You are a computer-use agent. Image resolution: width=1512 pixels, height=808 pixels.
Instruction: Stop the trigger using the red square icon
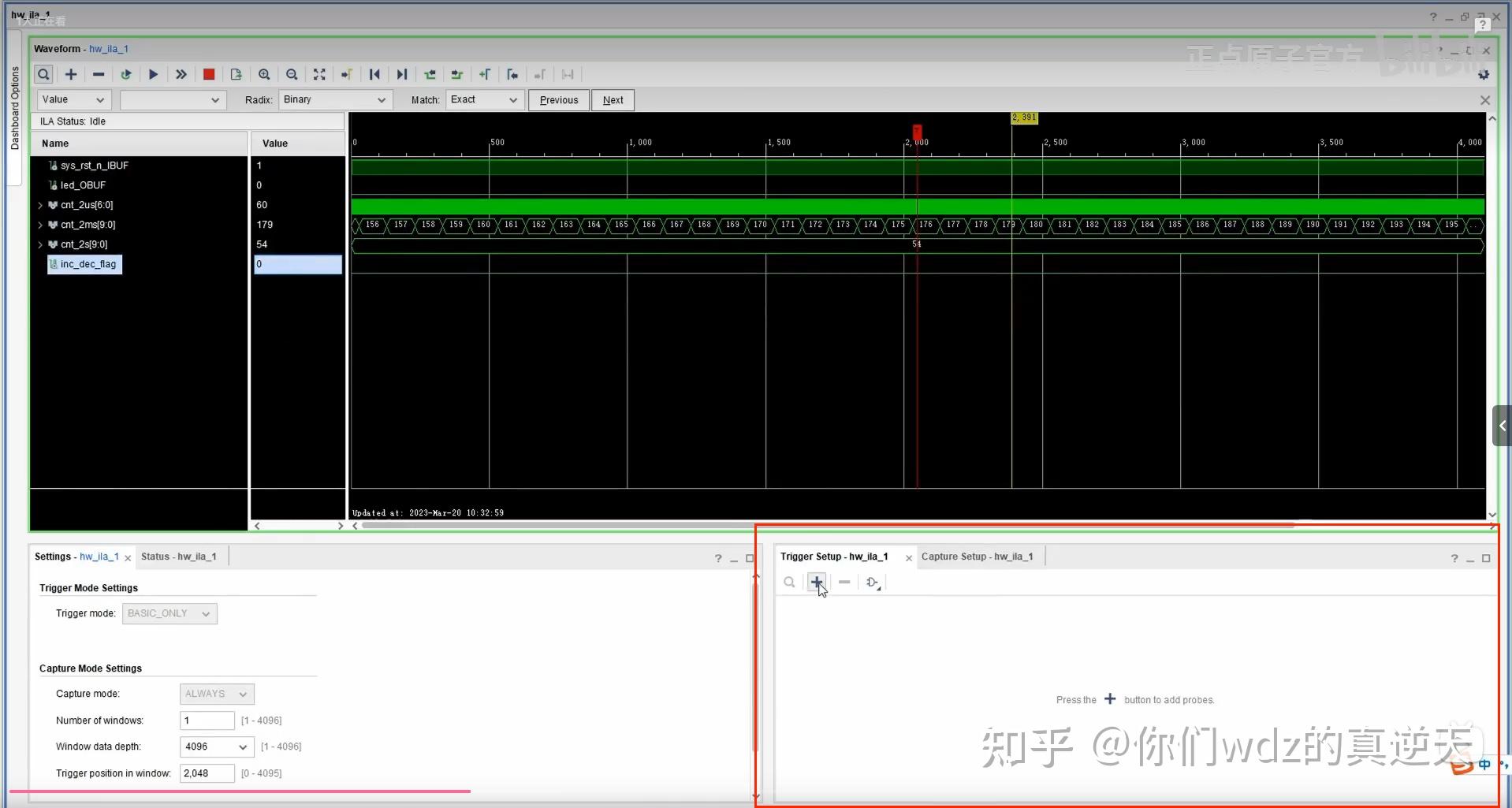(208, 74)
